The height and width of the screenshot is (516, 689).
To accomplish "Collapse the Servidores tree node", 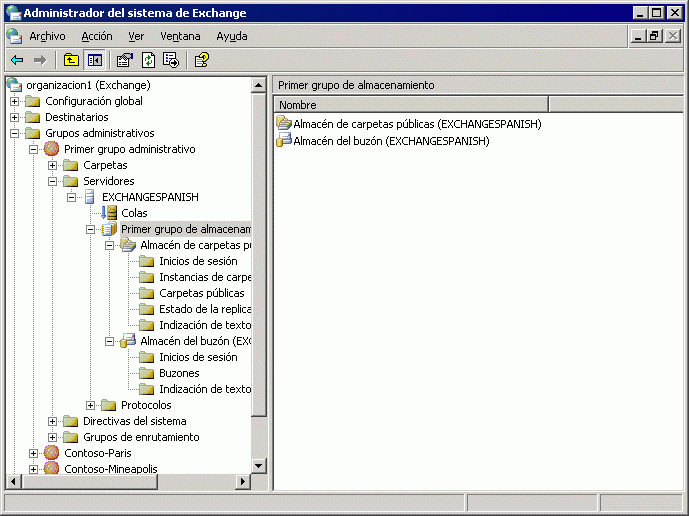I will pos(53,181).
